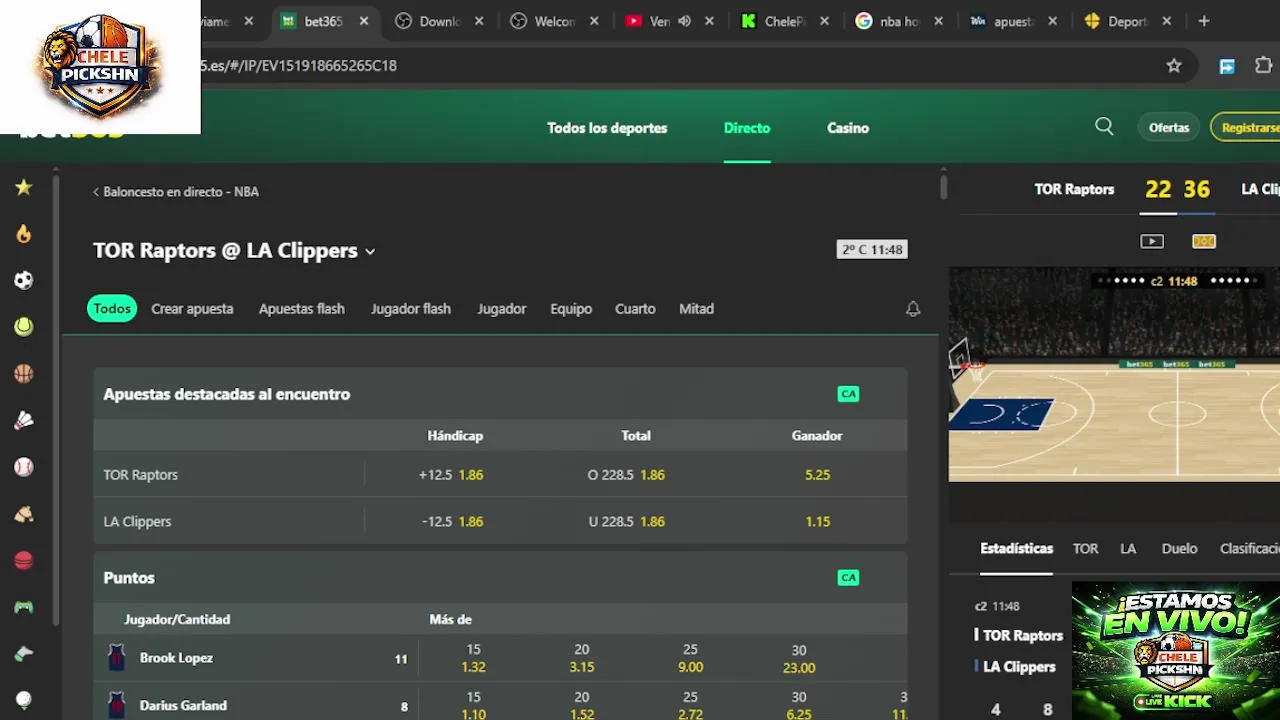Image resolution: width=1280 pixels, height=720 pixels.
Task: Bet Brook Lopez over 30 points
Action: tap(798, 658)
